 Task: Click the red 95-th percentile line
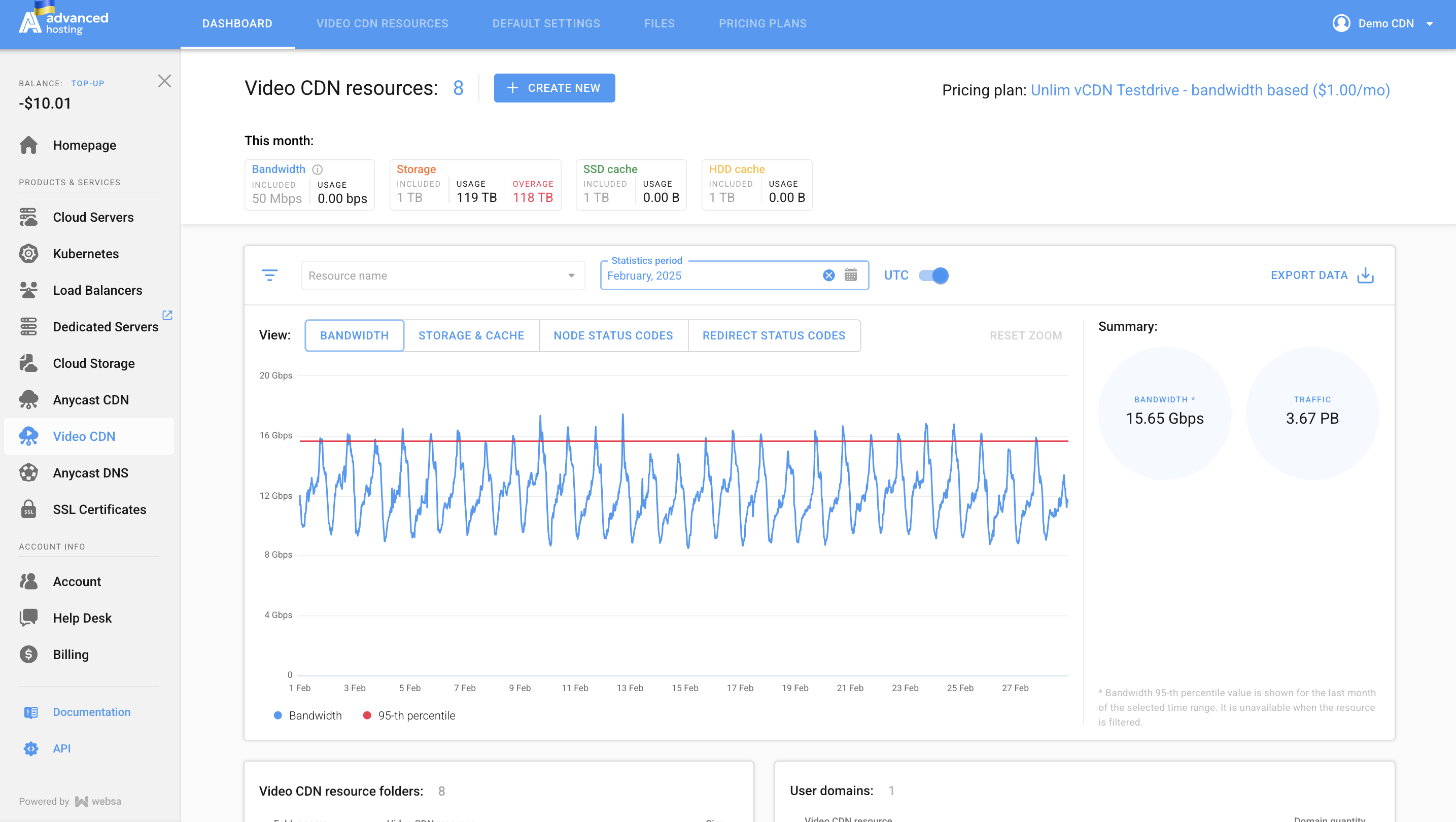(x=684, y=441)
